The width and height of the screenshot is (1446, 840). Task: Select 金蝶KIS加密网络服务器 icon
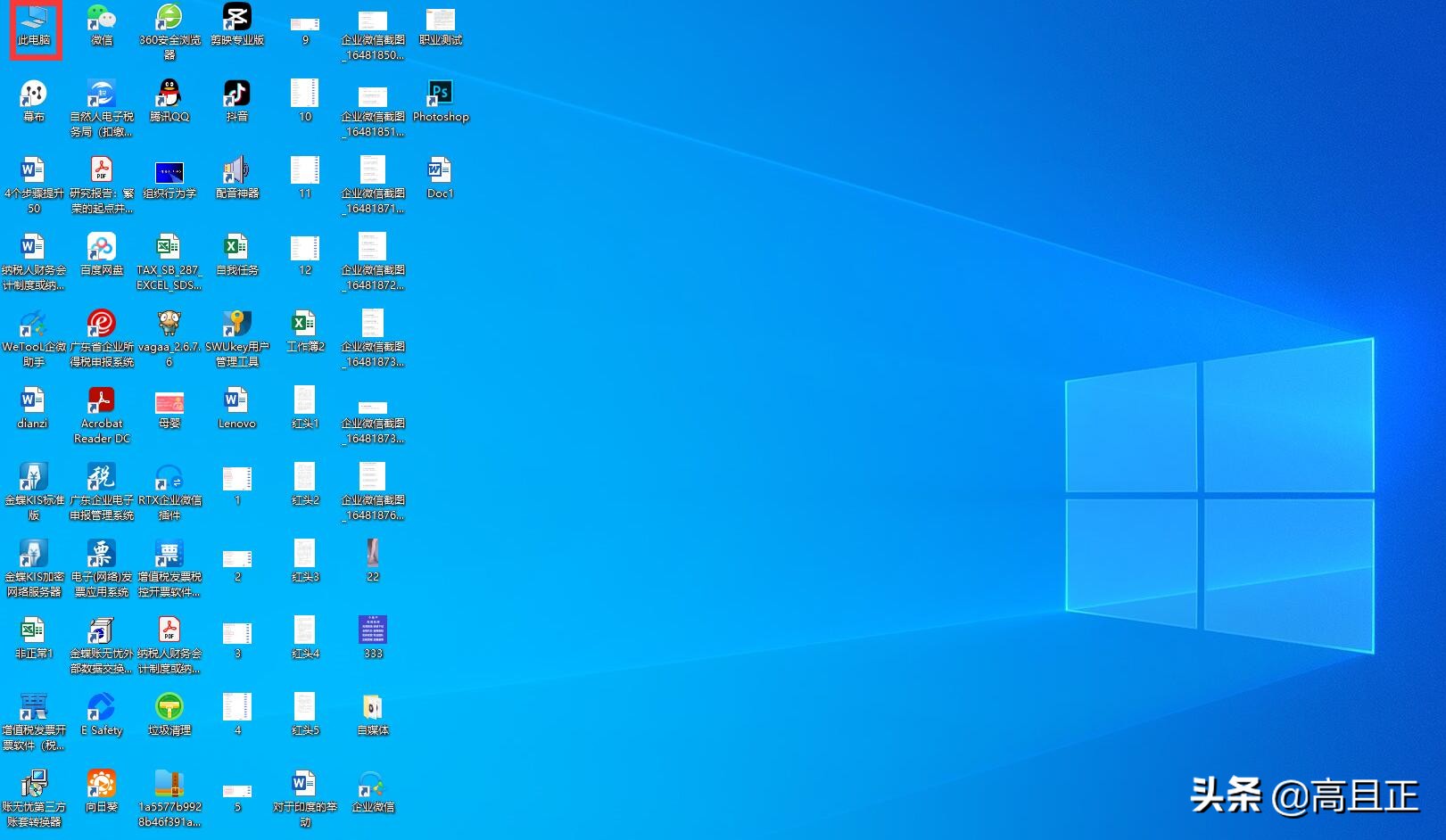tap(34, 568)
